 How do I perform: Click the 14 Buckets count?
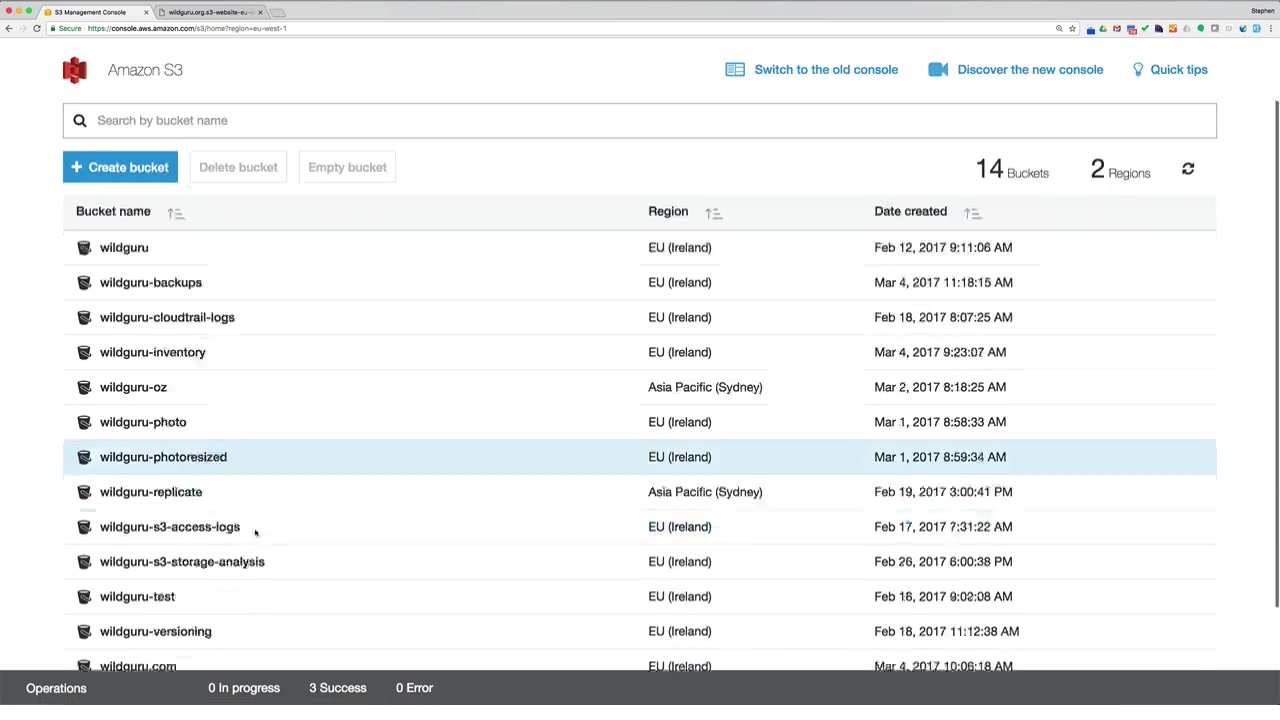[1012, 169]
